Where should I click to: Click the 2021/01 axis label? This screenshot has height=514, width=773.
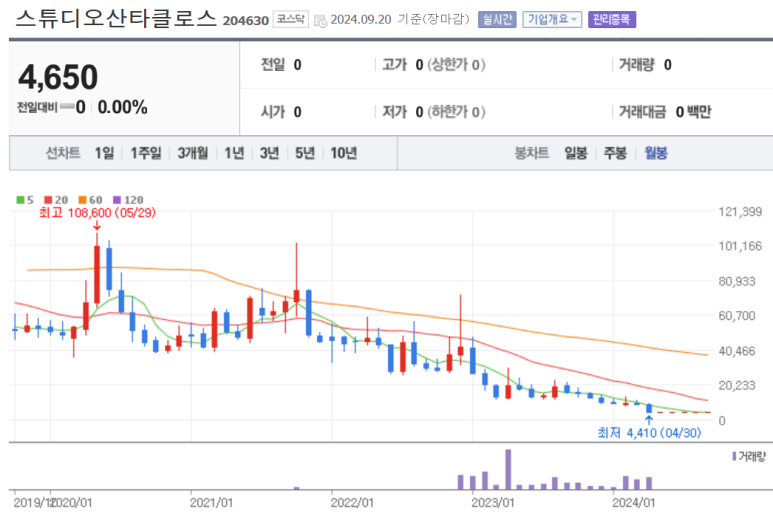[211, 503]
